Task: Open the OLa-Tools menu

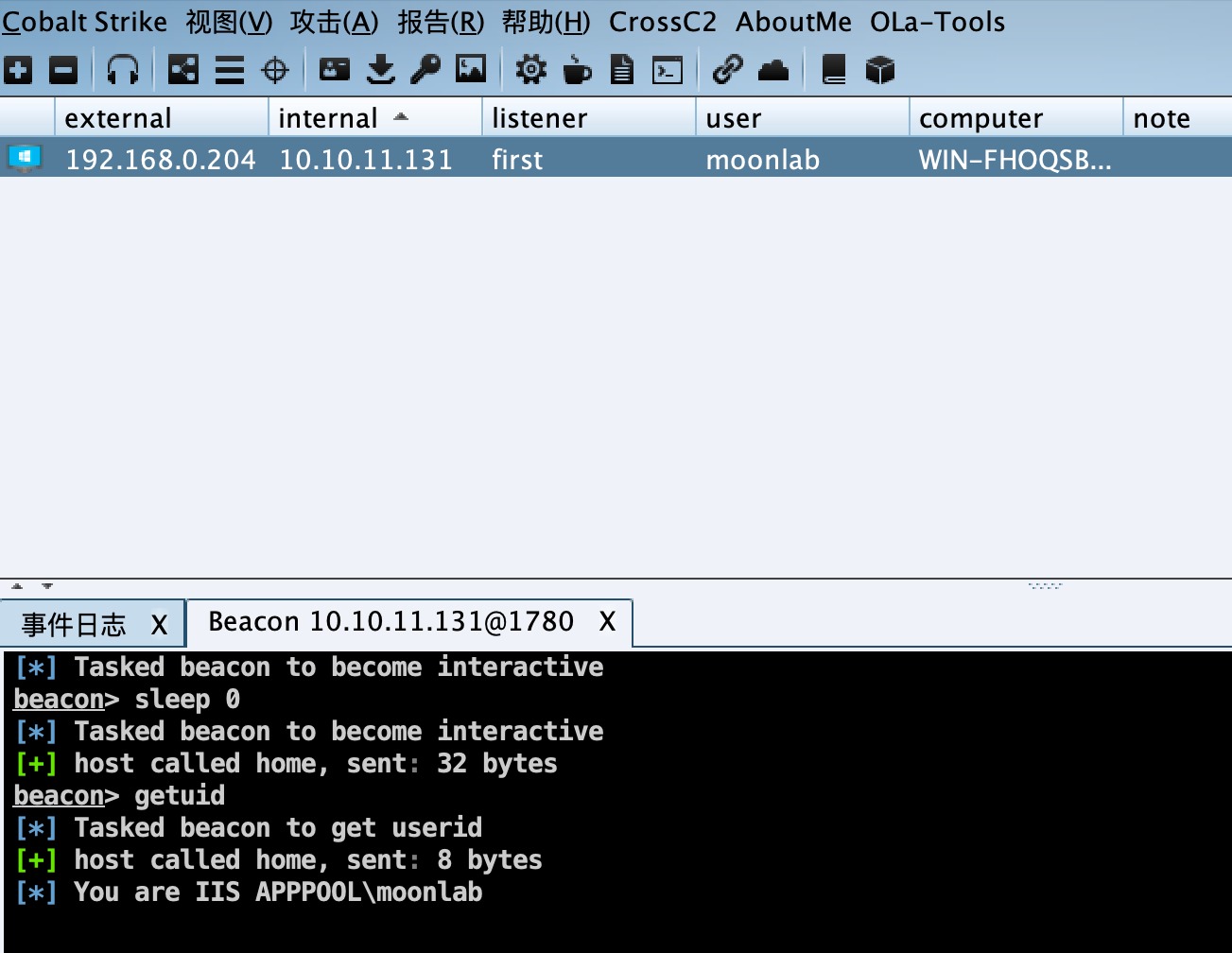Action: pyautogui.click(x=937, y=22)
